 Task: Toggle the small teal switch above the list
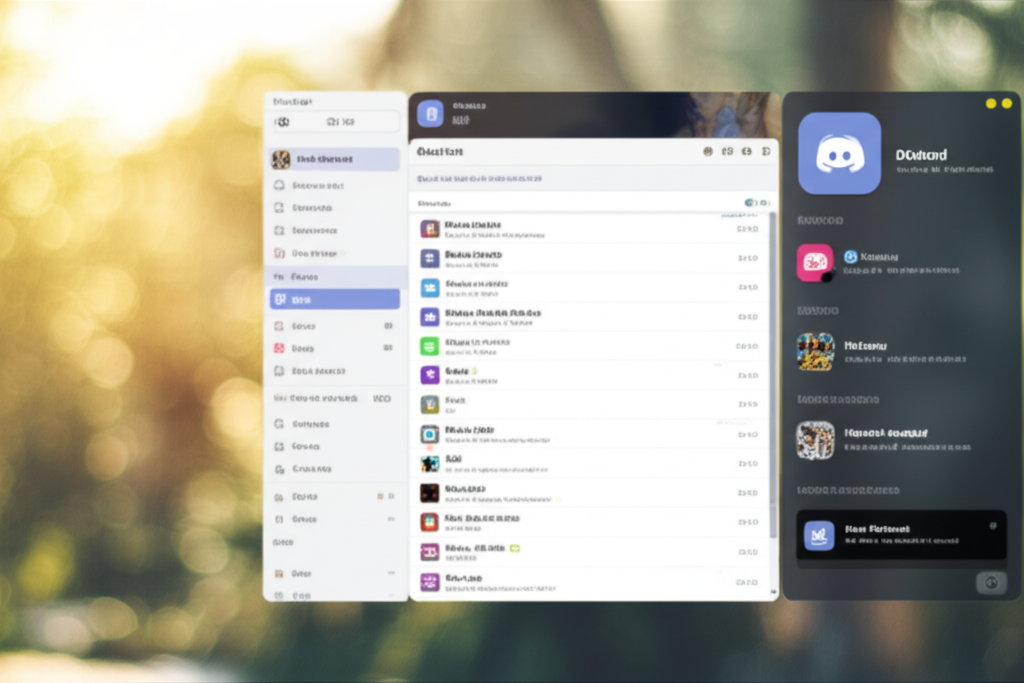751,203
